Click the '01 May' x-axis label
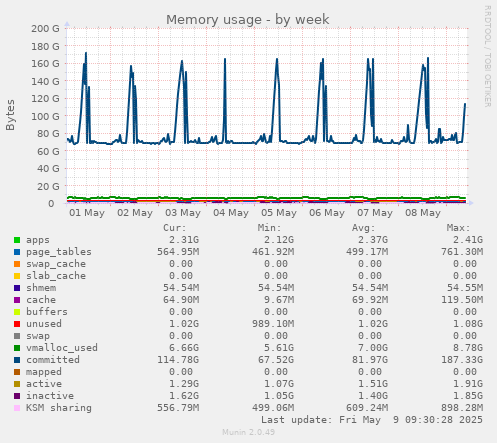This screenshot has height=443, width=497. click(x=87, y=213)
